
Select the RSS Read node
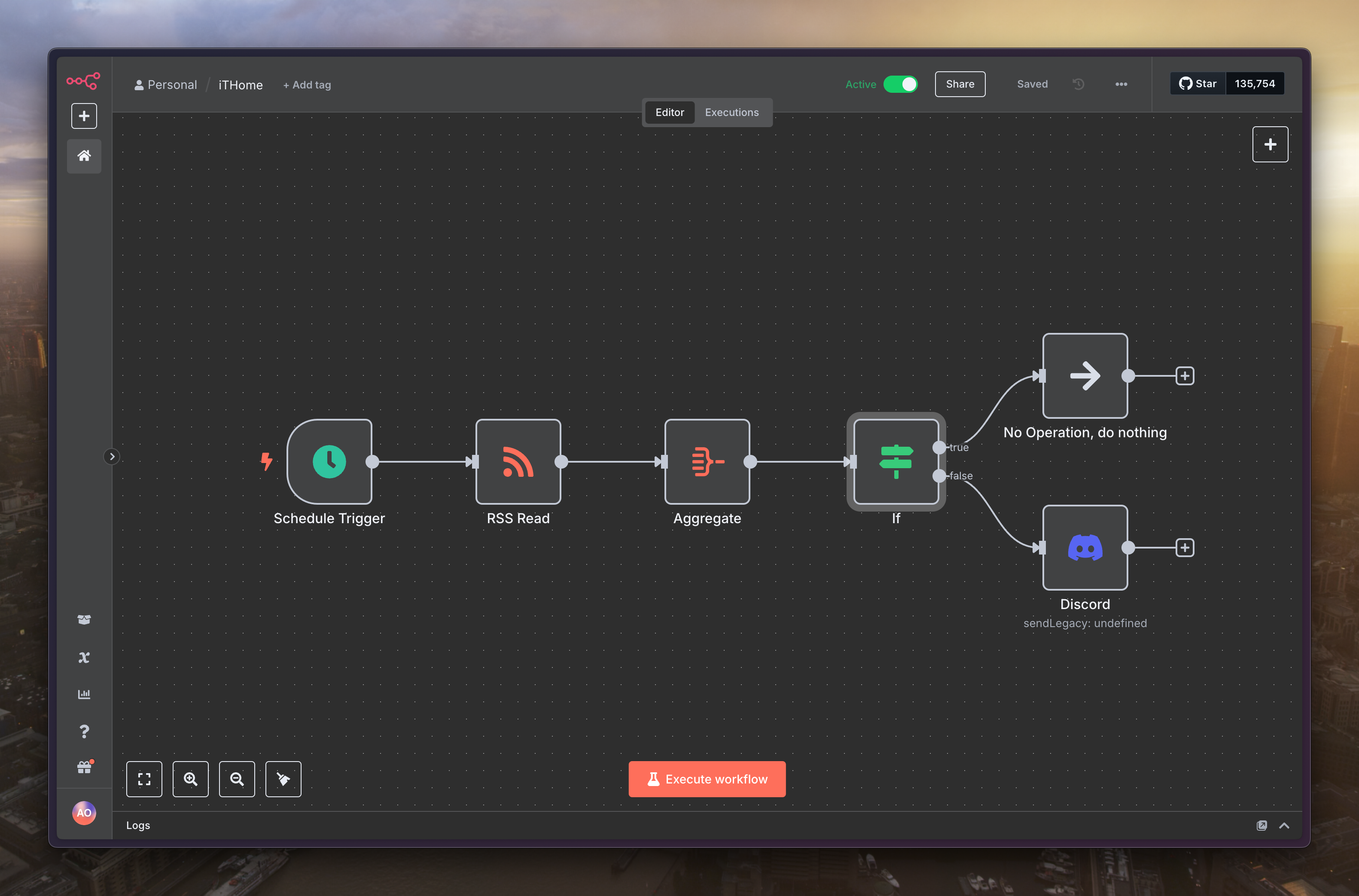tap(518, 461)
